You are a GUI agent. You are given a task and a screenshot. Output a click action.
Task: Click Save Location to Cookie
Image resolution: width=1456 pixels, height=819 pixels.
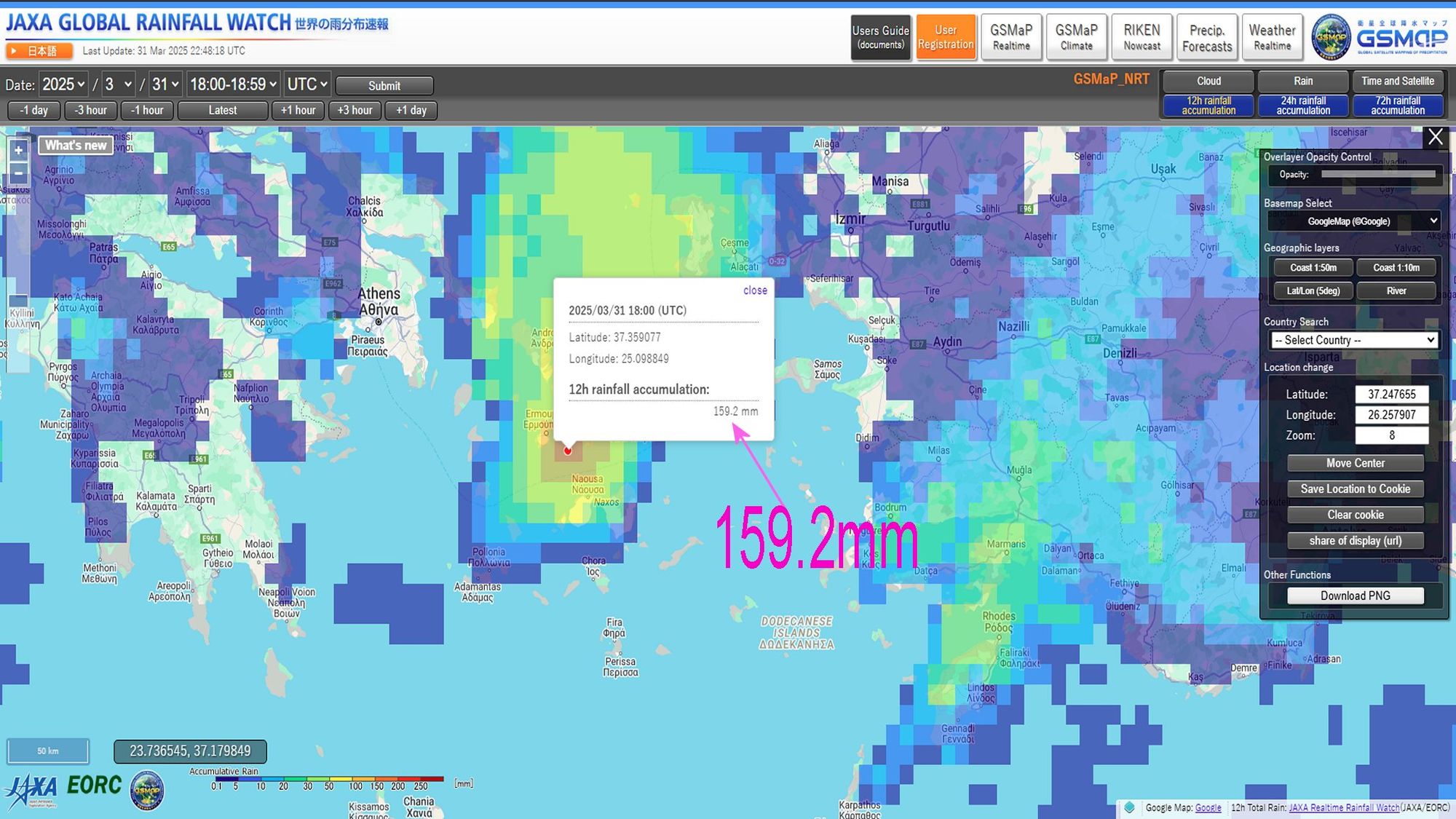(x=1356, y=489)
